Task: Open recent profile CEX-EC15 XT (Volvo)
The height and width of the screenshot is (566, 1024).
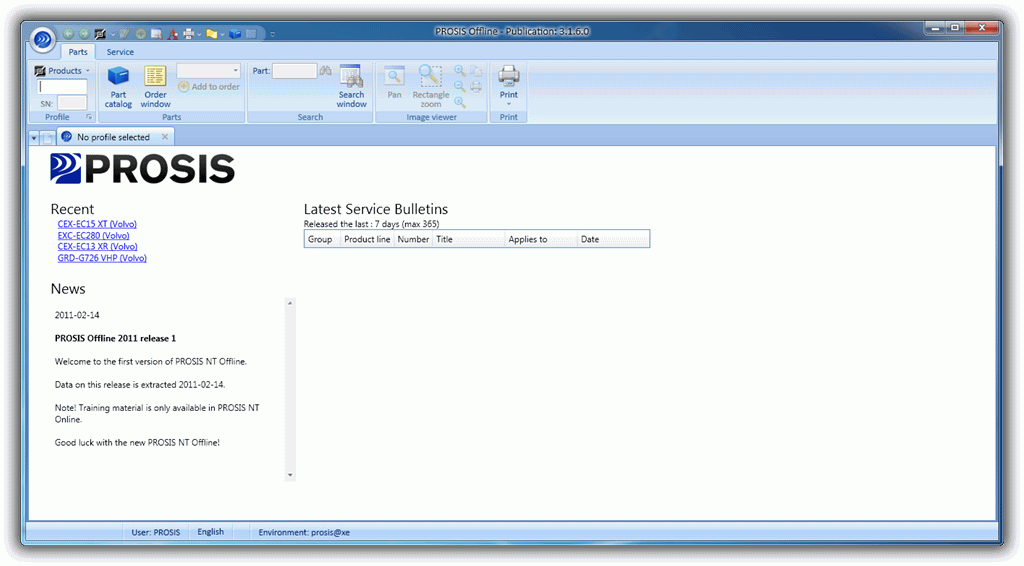Action: (x=97, y=224)
